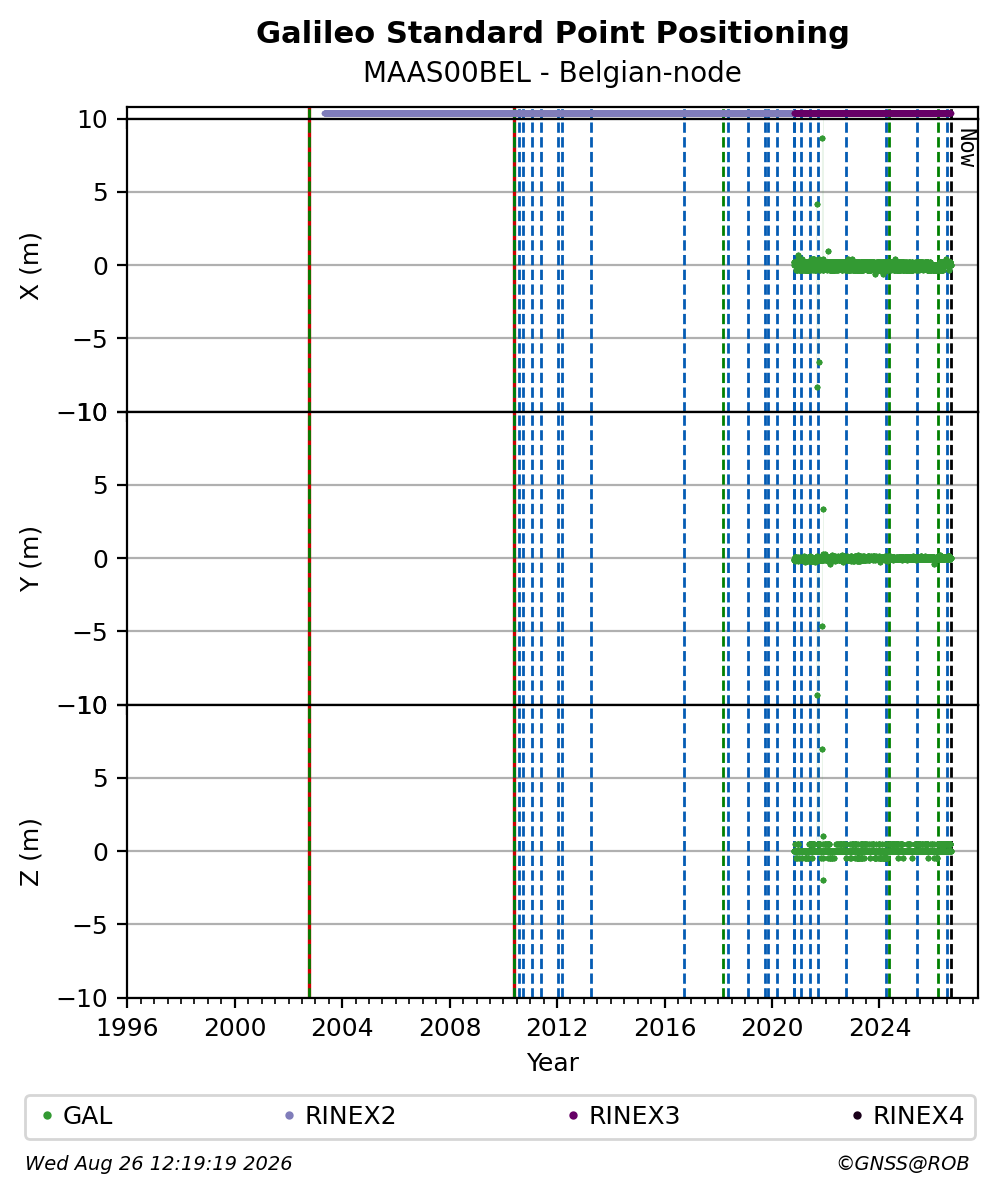This screenshot has width=997, height=1194.
Task: Click the Y panel outlier point near 3.3 m
Action: coord(823,509)
